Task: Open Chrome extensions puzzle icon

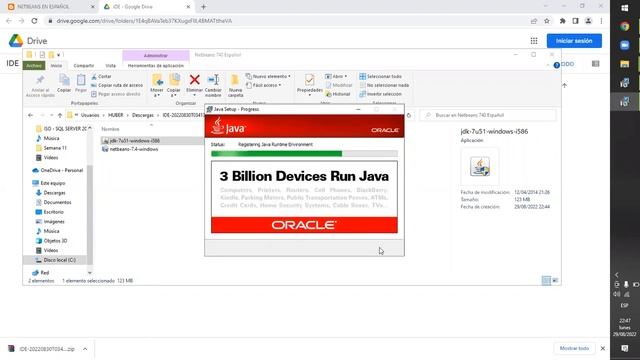Action: click(x=562, y=21)
